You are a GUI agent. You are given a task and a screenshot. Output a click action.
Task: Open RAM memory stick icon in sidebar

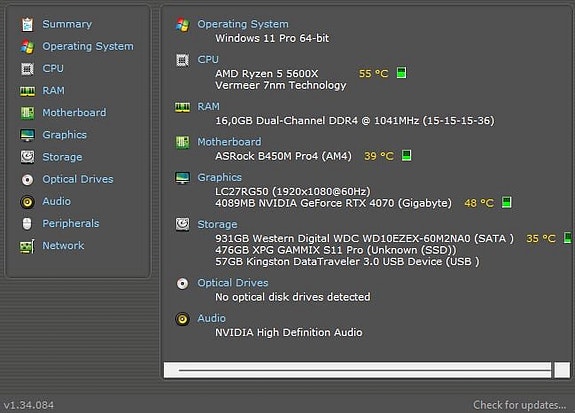click(x=28, y=91)
